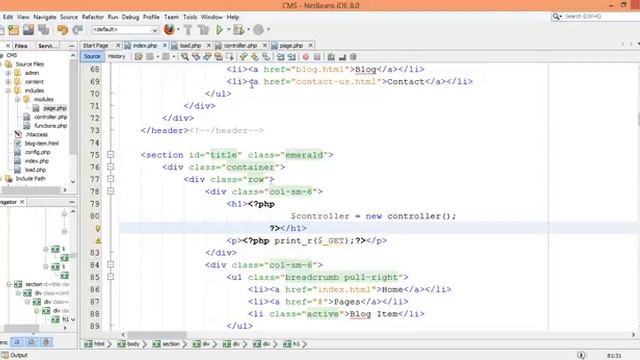Open the Output window button

(x=15, y=355)
